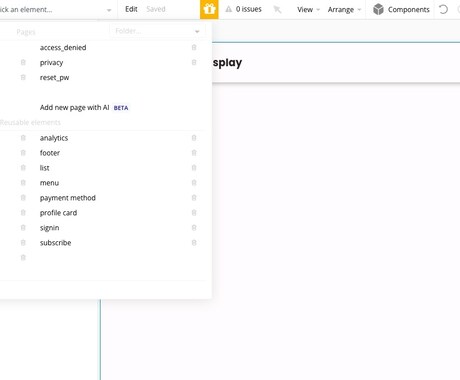Open the list reusable element
This screenshot has width=460, height=380.
point(44,168)
